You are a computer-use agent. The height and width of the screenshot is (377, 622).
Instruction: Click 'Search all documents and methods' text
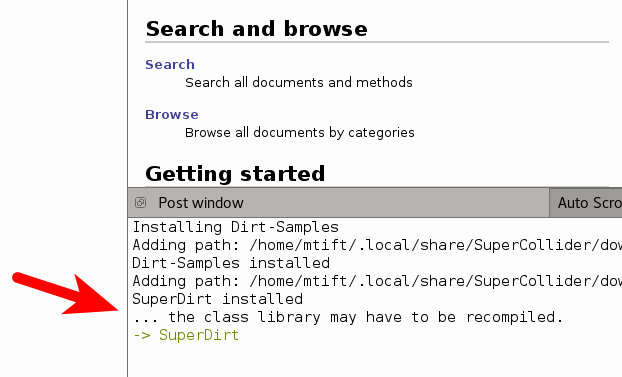click(299, 83)
